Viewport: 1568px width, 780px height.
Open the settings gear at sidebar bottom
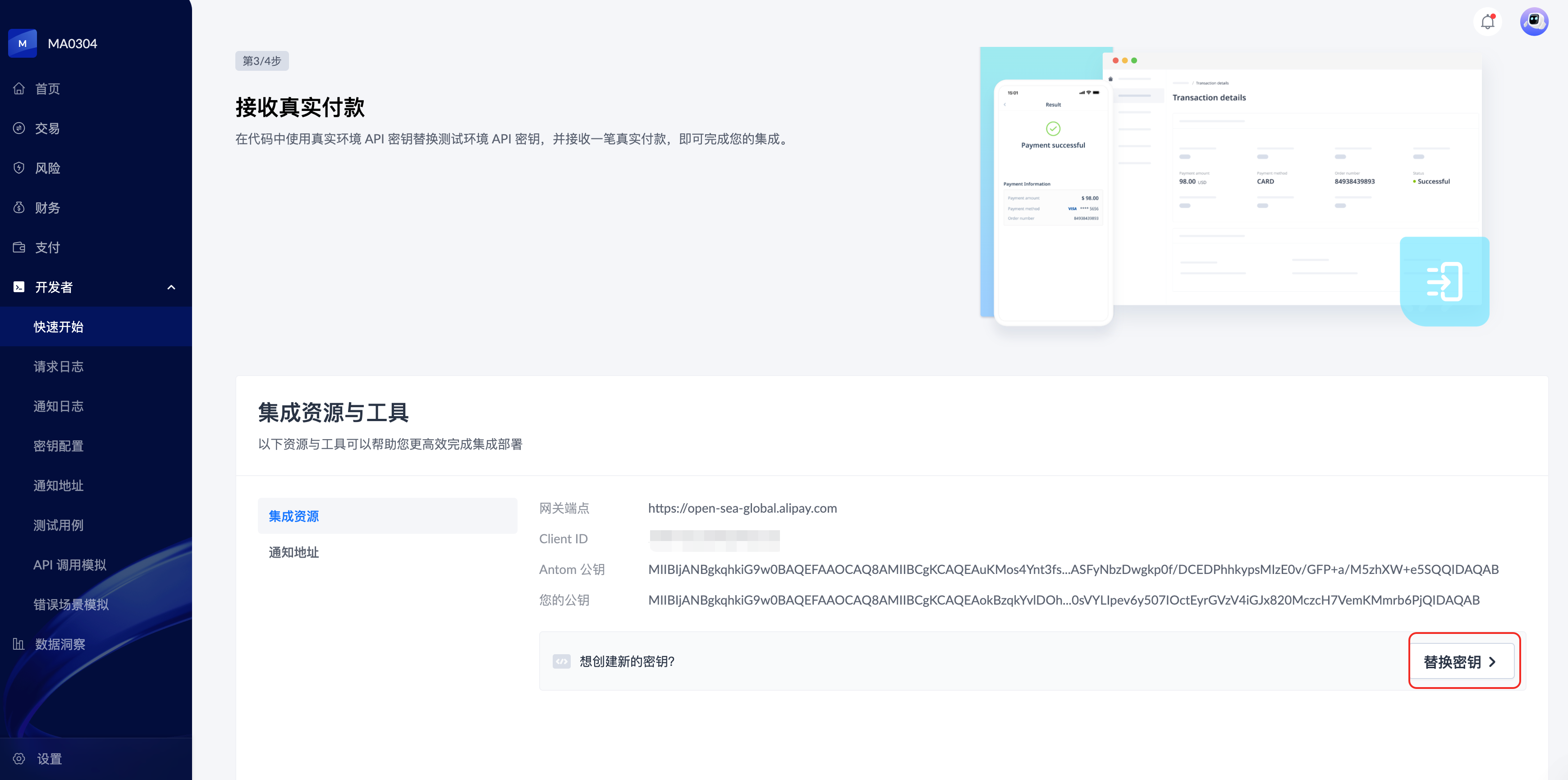click(19, 759)
